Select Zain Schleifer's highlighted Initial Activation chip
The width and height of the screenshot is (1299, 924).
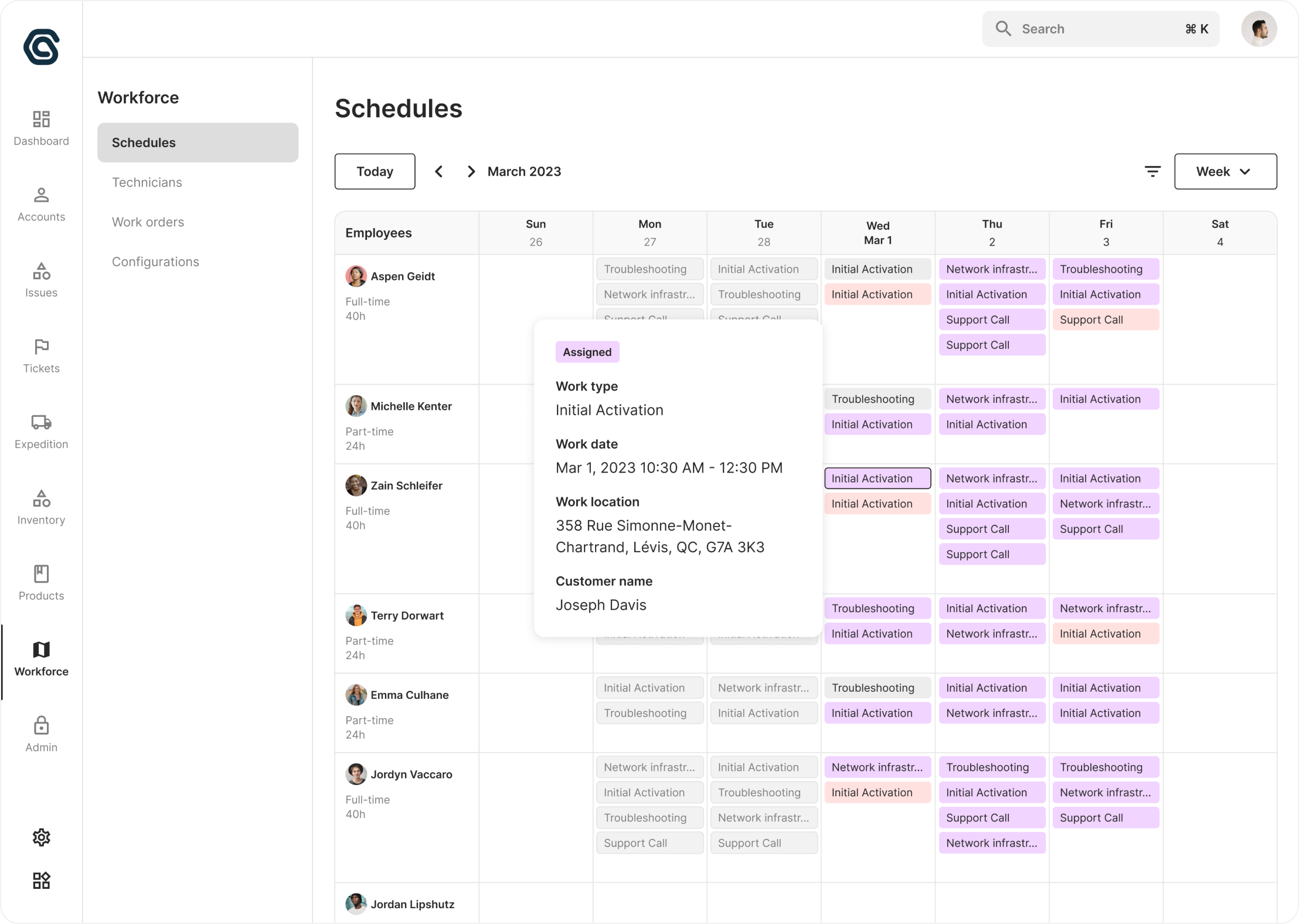tap(877, 478)
